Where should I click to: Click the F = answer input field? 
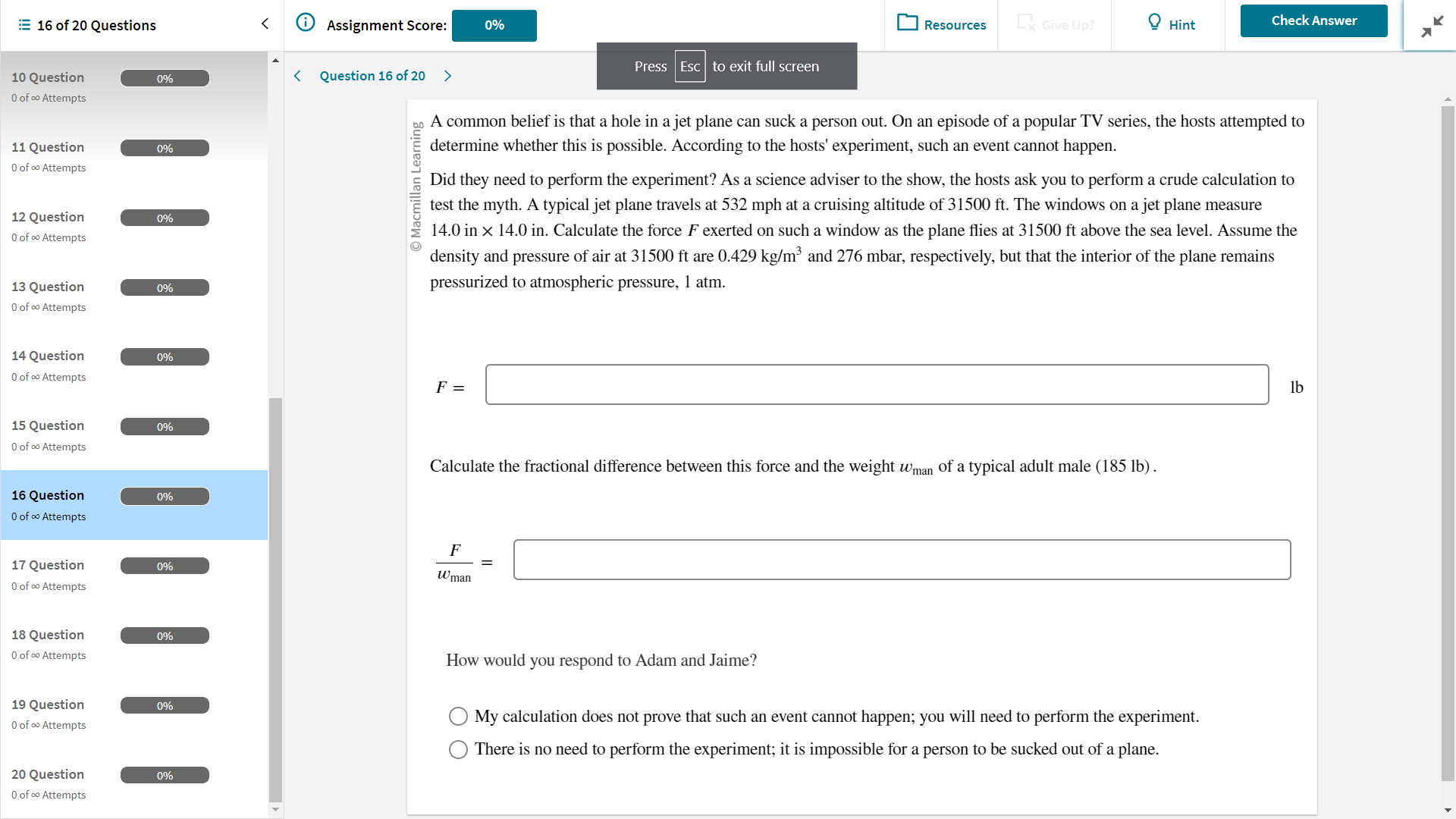tap(877, 384)
